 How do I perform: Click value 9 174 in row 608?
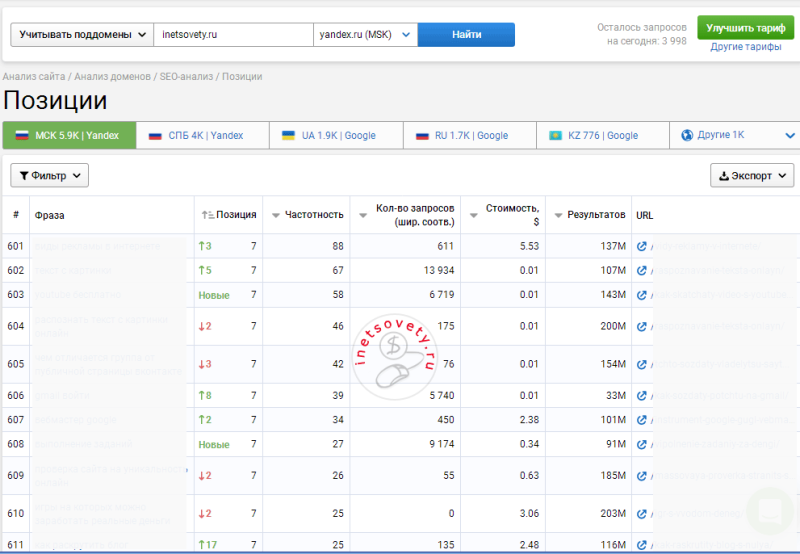tap(441, 444)
